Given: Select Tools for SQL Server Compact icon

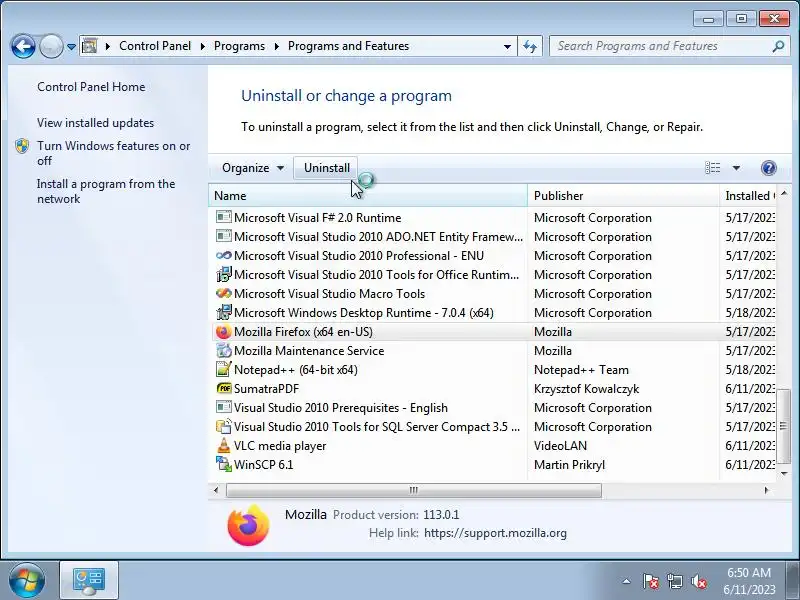Looking at the screenshot, I should point(223,426).
